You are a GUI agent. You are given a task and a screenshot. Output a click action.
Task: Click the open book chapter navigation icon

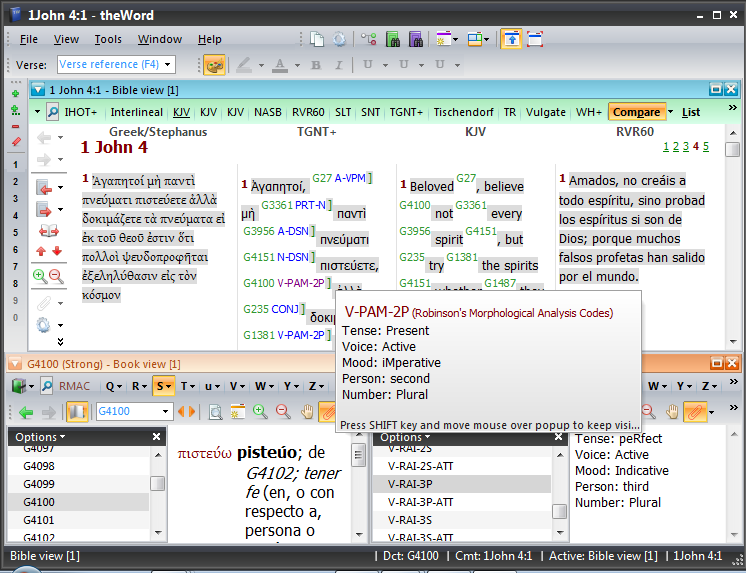(49, 231)
